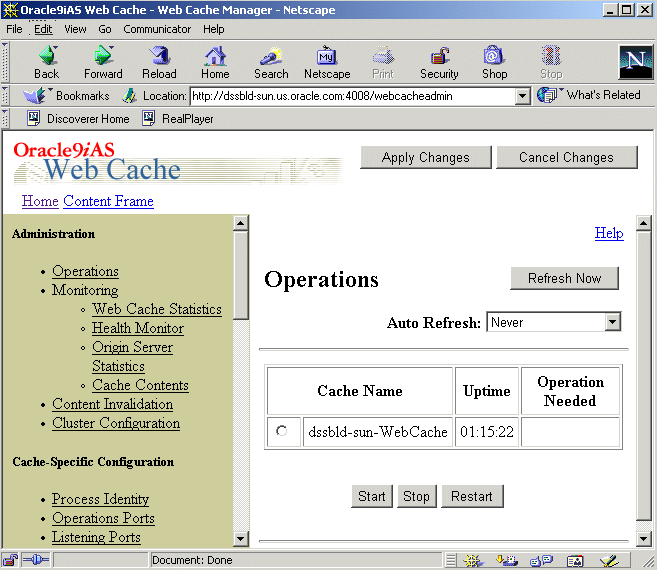657x570 pixels.
Task: Follow the Content Frame link
Action: [x=109, y=201]
